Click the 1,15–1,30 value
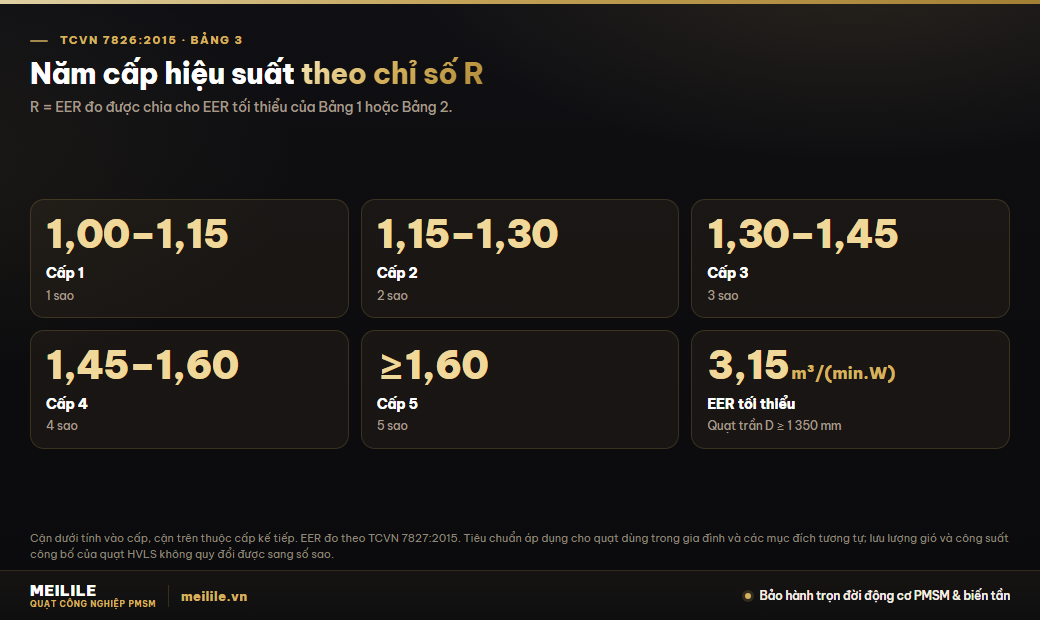 (468, 234)
